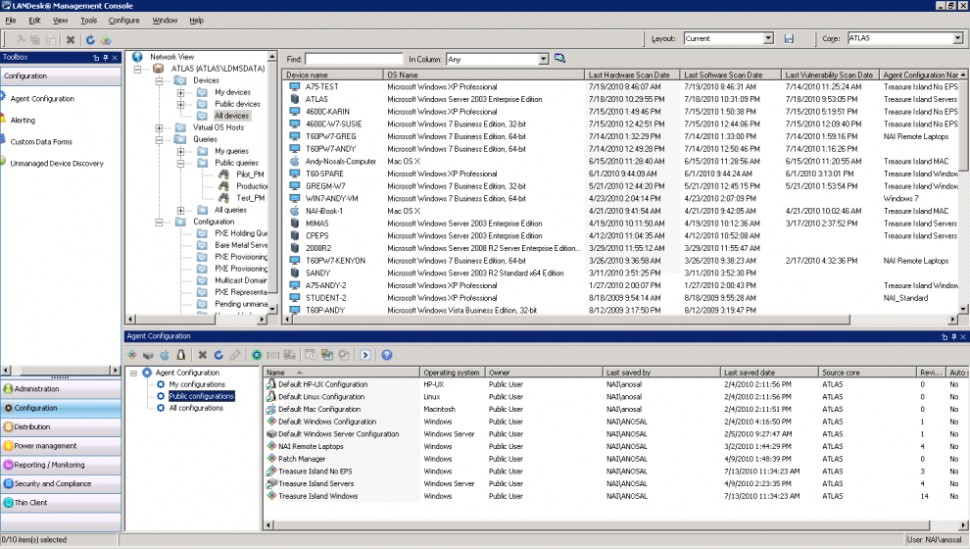Open the Help menu

(x=196, y=20)
